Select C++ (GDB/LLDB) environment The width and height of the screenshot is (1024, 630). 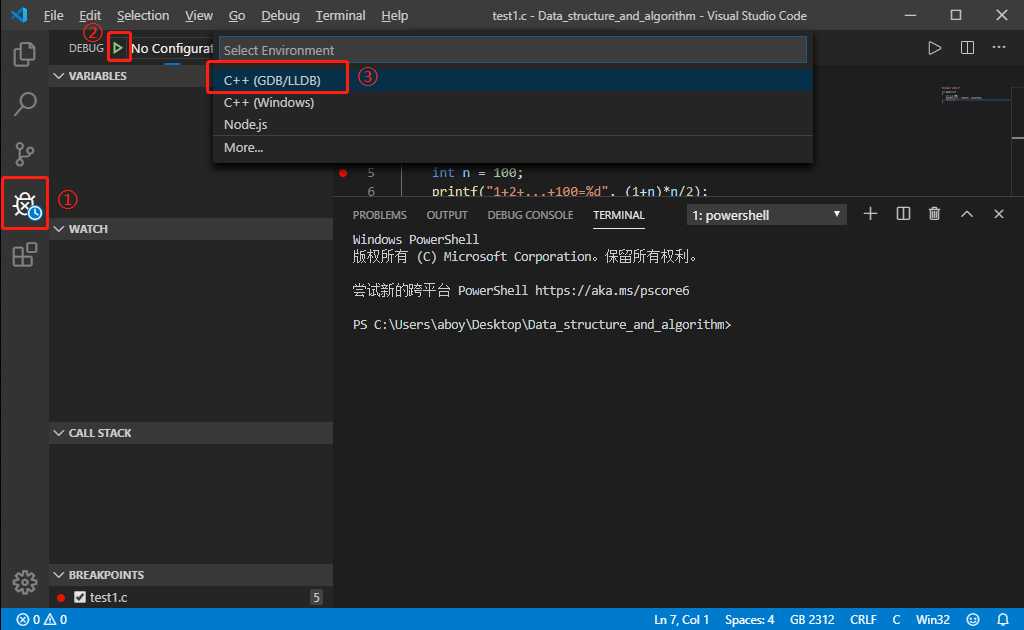point(513,80)
